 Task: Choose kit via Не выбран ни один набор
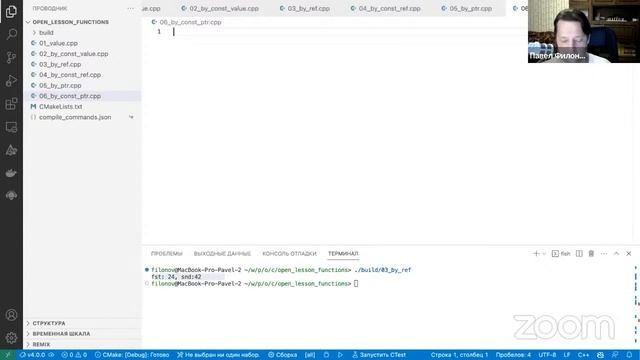pos(218,355)
